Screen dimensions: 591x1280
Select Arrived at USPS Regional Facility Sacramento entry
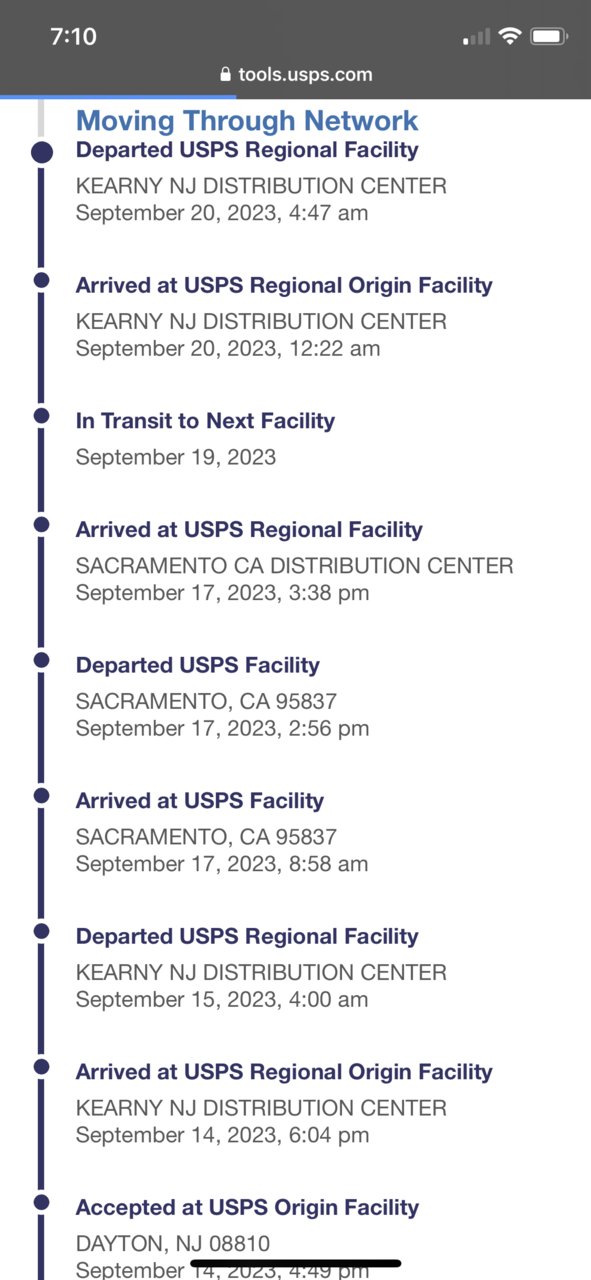point(294,561)
